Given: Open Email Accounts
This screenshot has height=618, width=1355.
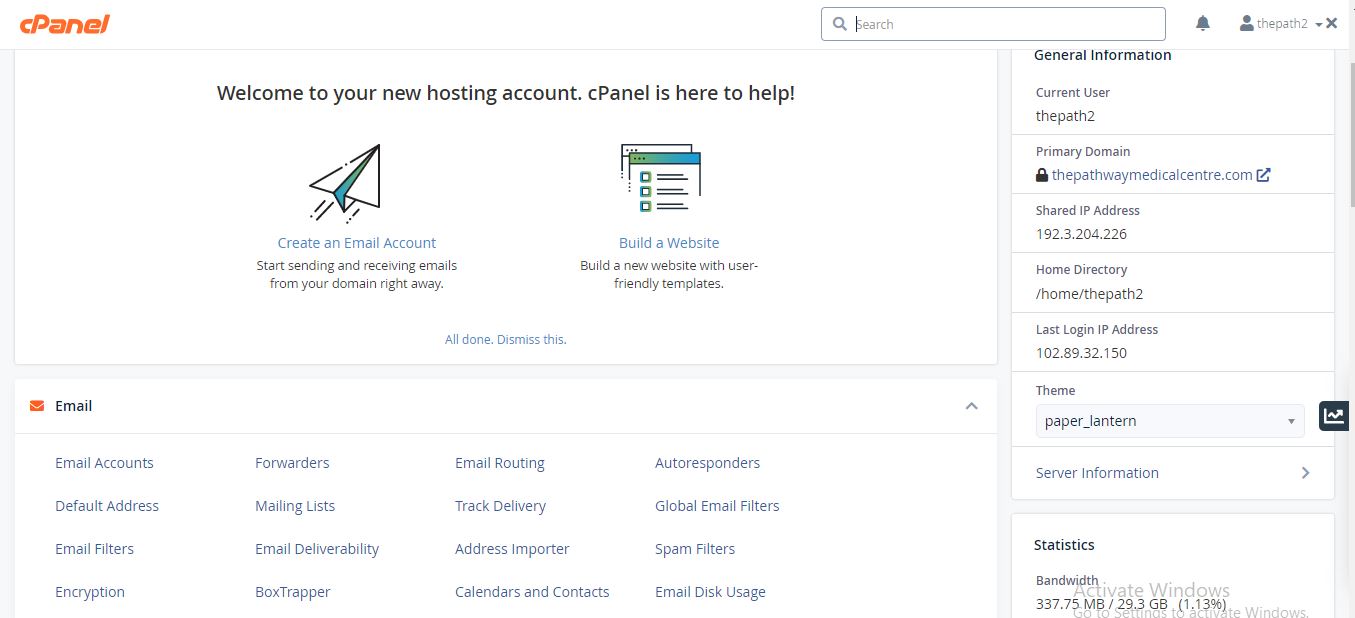Looking at the screenshot, I should [104, 463].
